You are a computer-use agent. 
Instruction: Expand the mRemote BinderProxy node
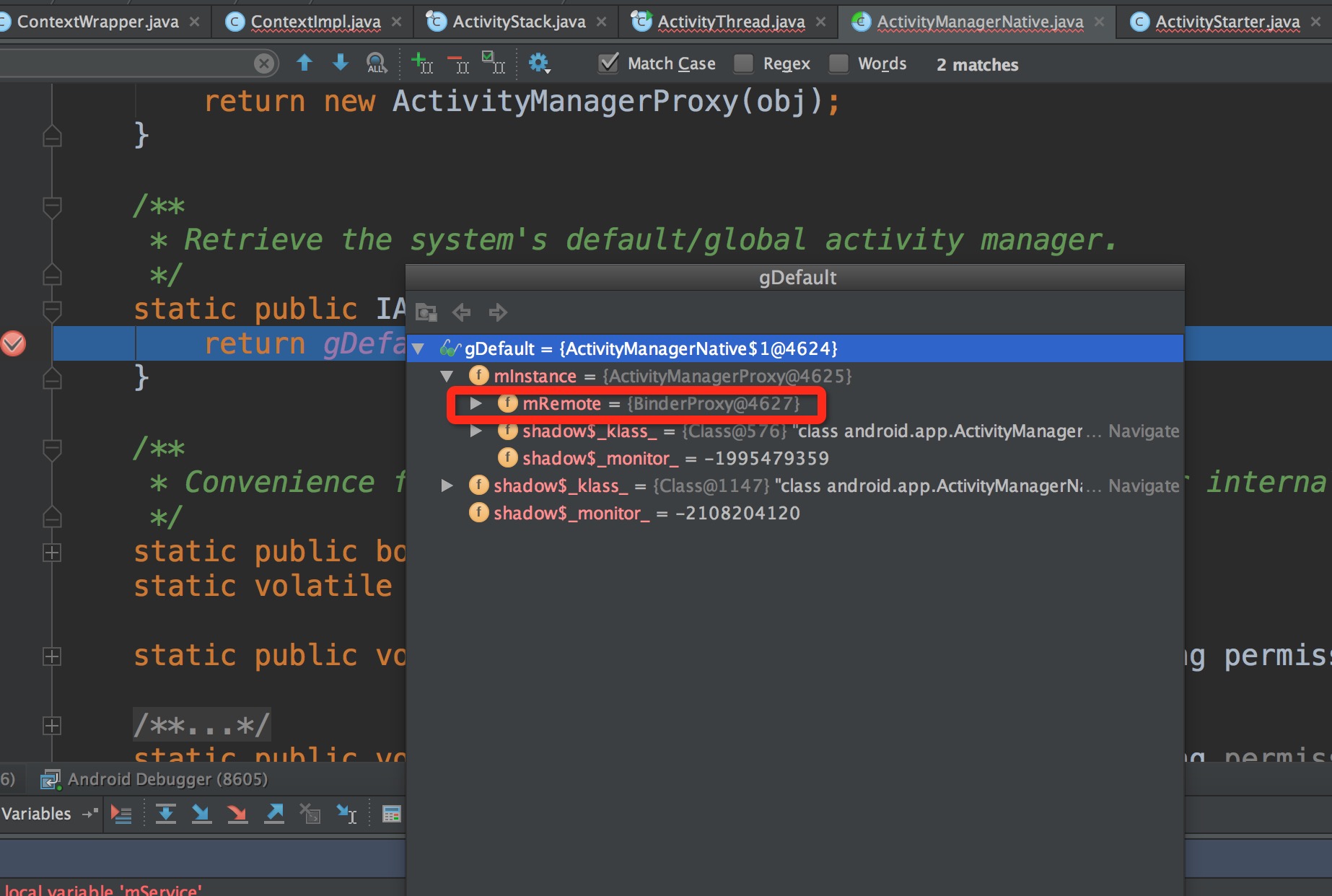[x=476, y=403]
